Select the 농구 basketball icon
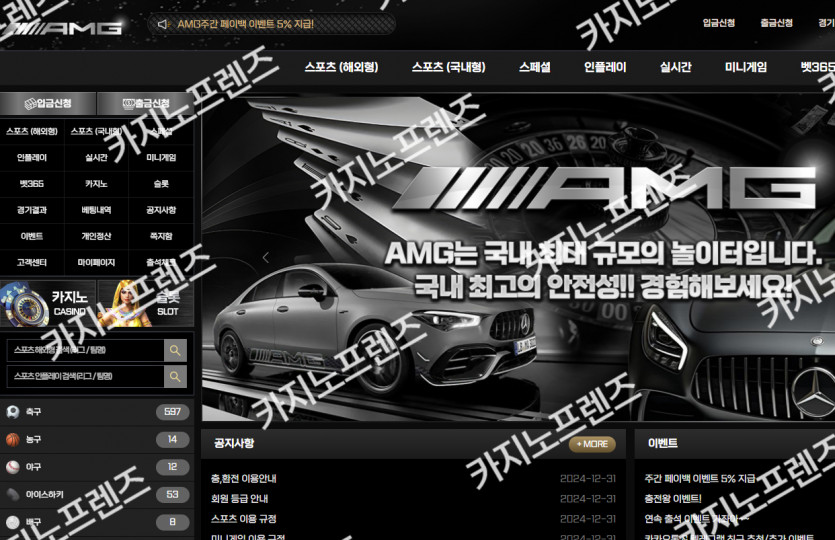 (x=13, y=439)
